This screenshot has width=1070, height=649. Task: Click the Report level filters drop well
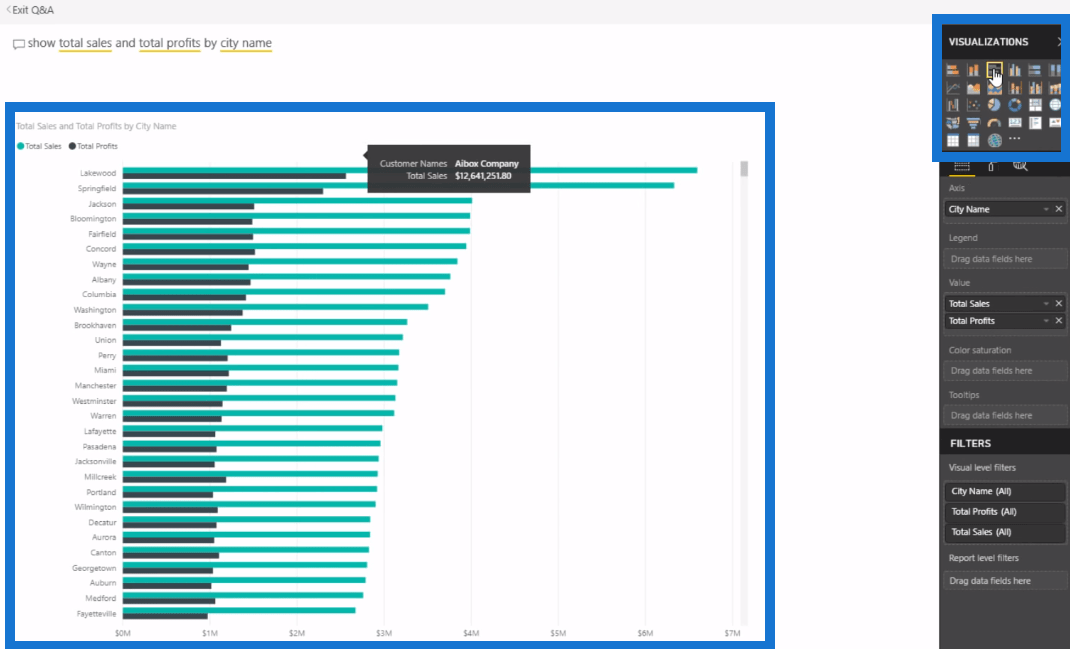tap(1005, 581)
